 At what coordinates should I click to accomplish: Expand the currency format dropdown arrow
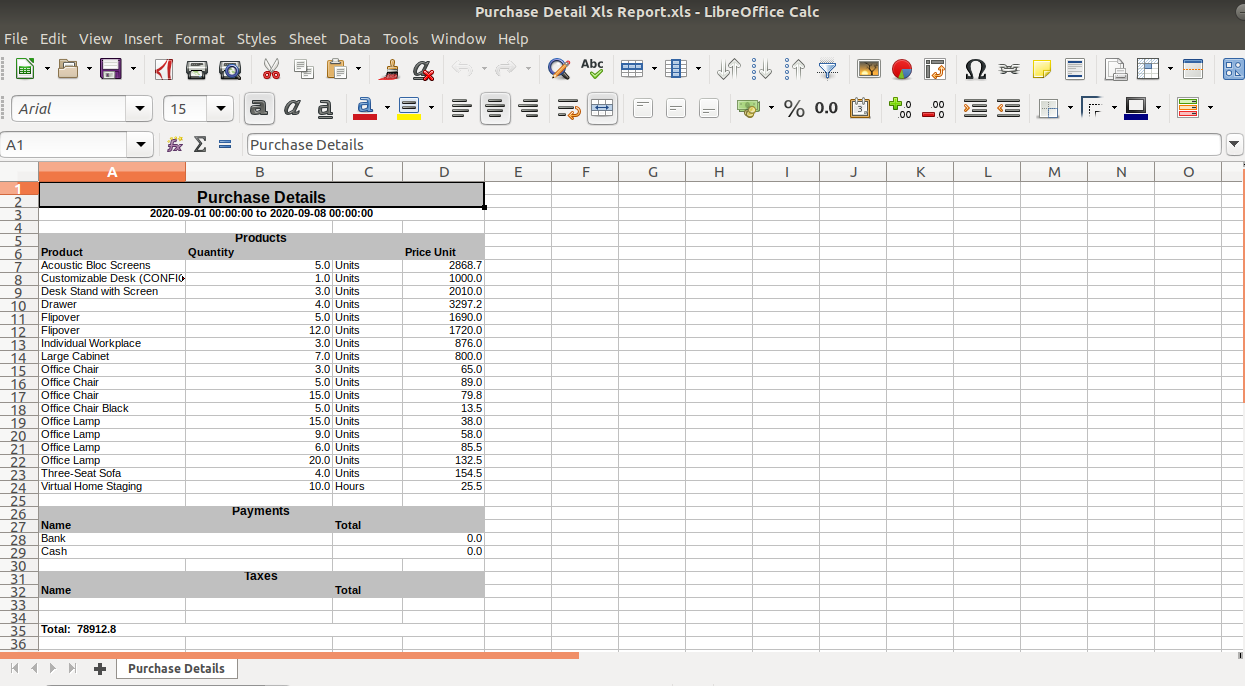click(x=771, y=108)
